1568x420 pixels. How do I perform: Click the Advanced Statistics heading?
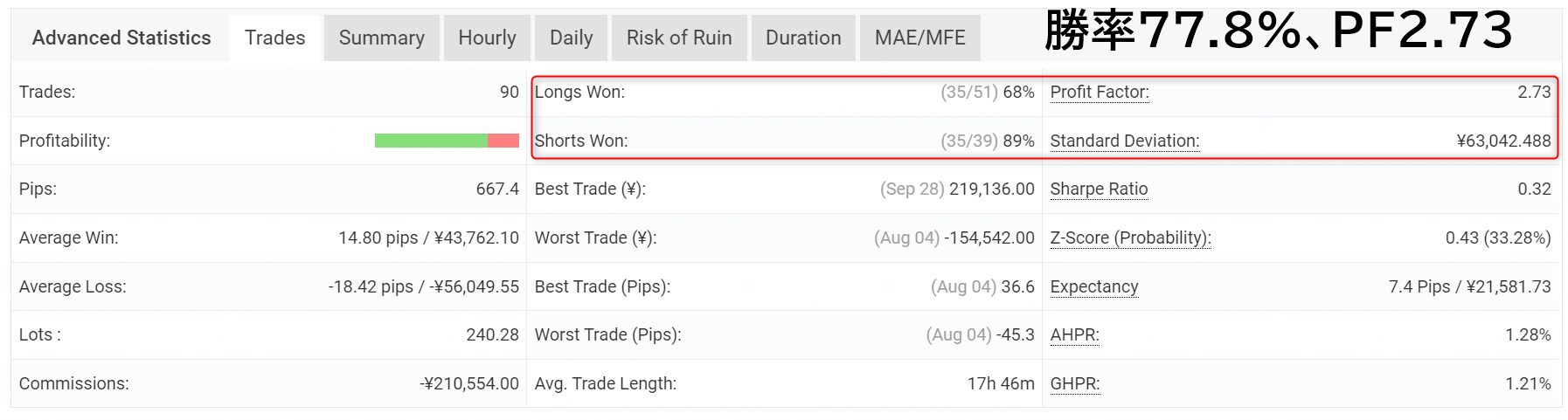pyautogui.click(x=121, y=38)
